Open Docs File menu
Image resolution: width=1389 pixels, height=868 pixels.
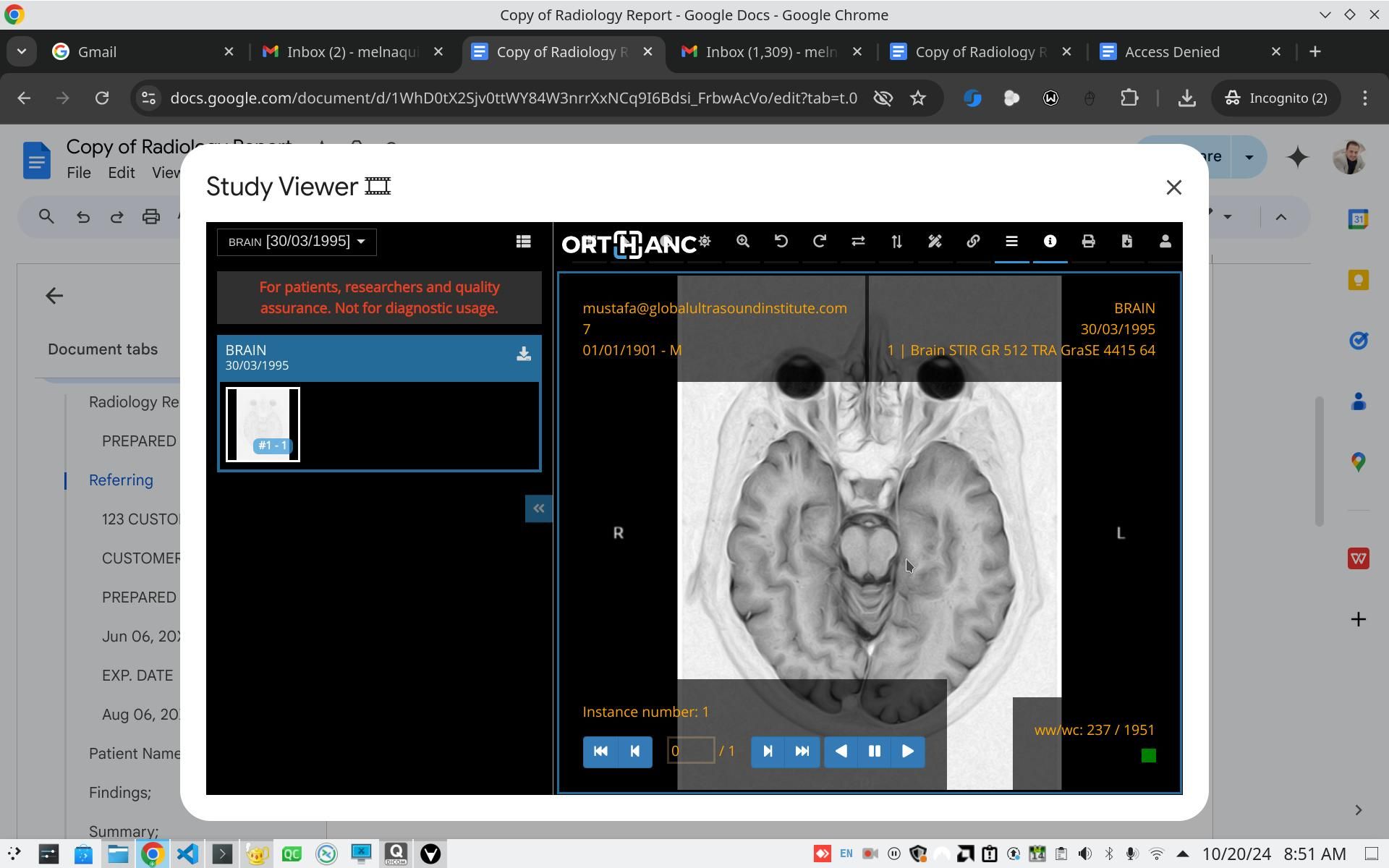click(79, 173)
